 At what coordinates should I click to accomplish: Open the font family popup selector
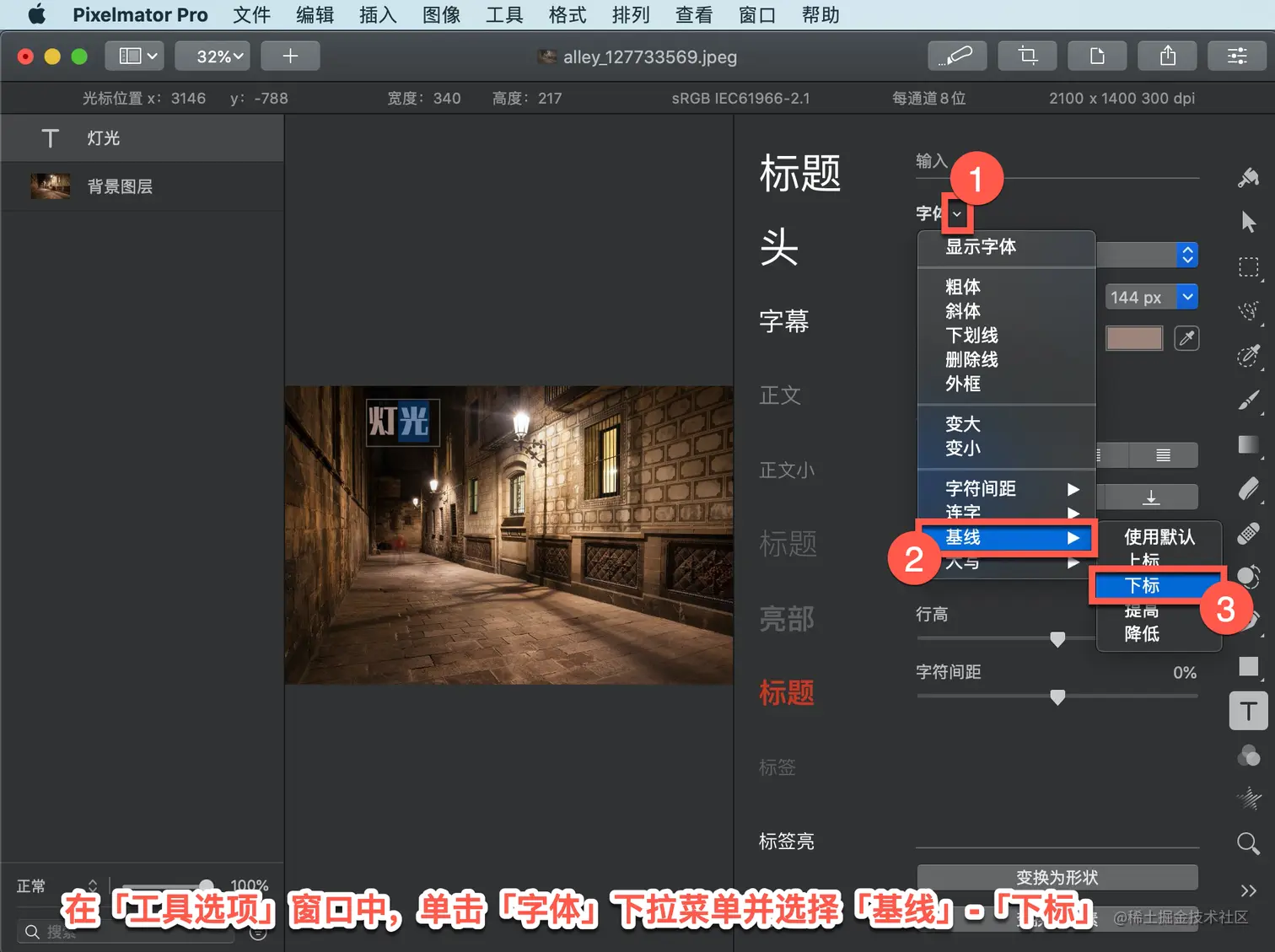click(1187, 255)
